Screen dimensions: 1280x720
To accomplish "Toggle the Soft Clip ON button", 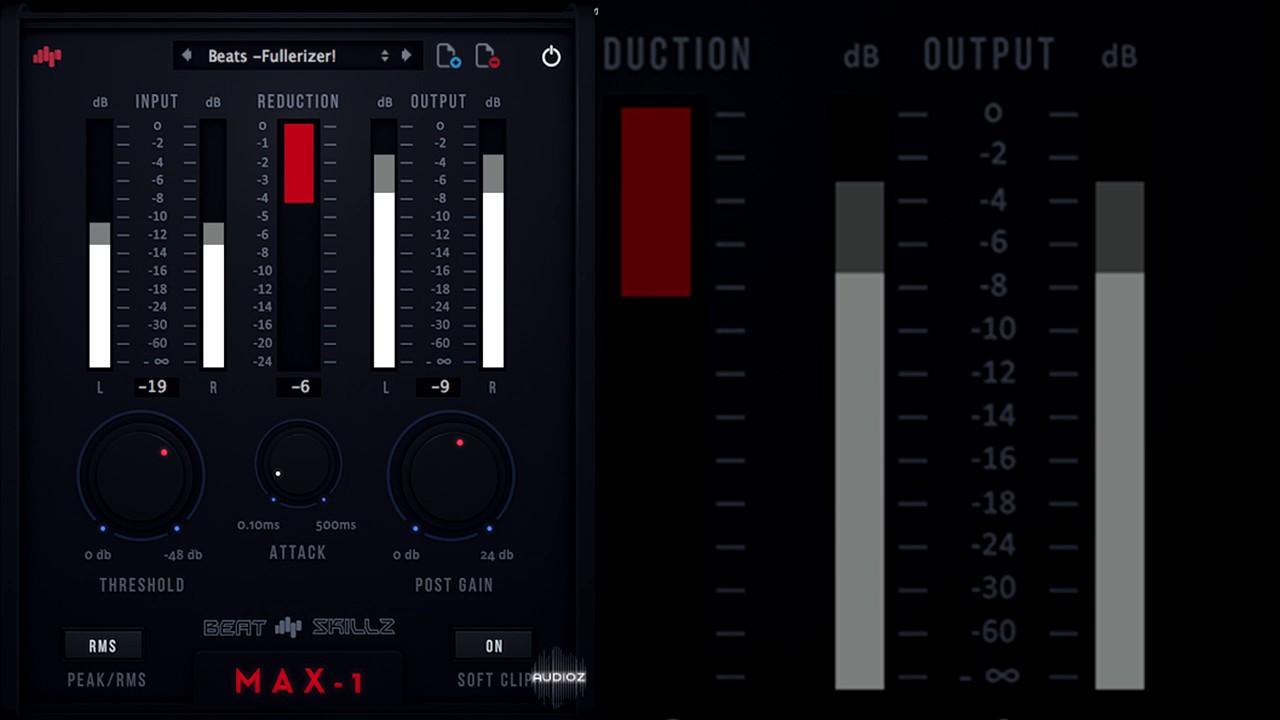I will [x=494, y=646].
